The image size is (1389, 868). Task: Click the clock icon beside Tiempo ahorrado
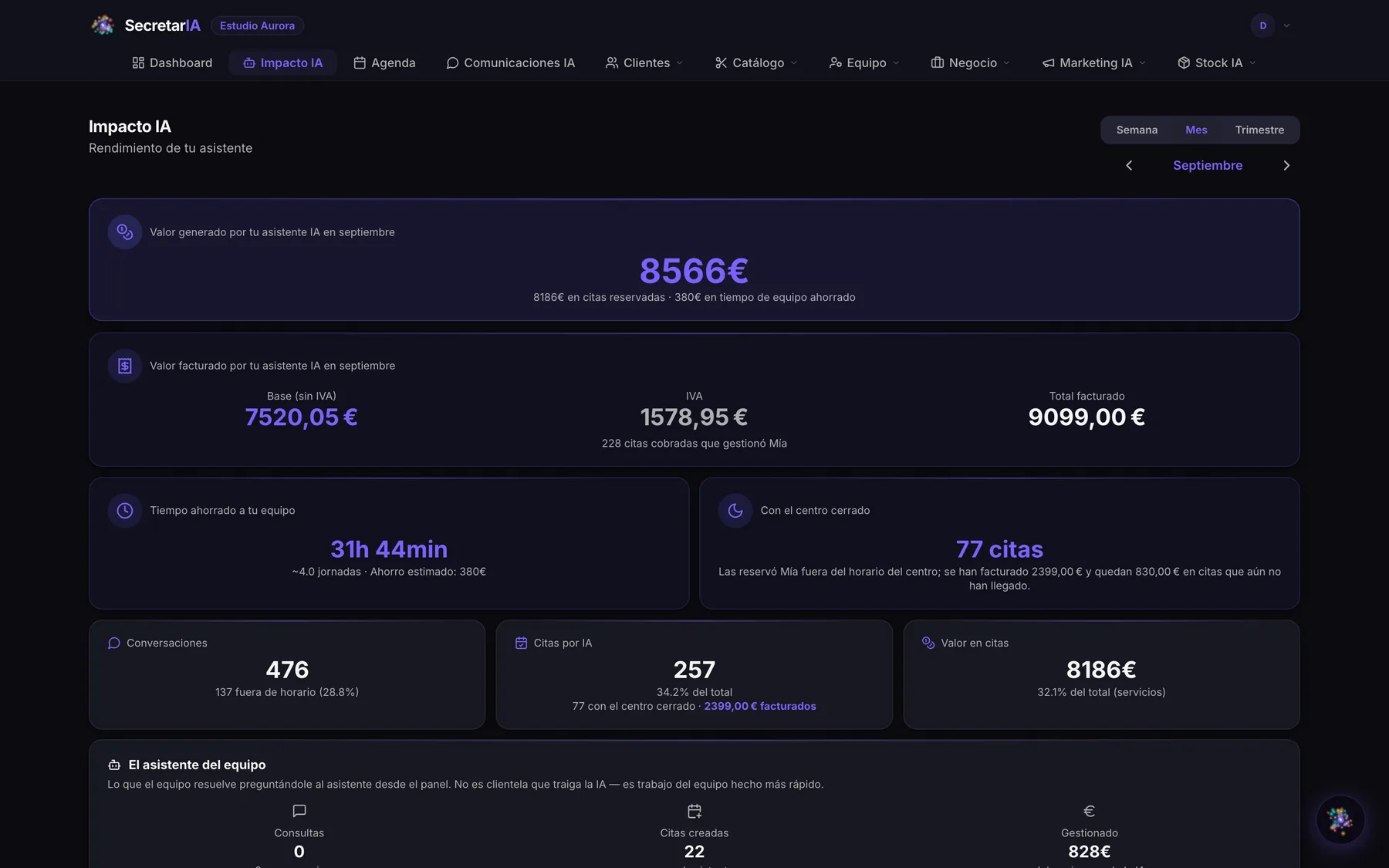tap(125, 510)
